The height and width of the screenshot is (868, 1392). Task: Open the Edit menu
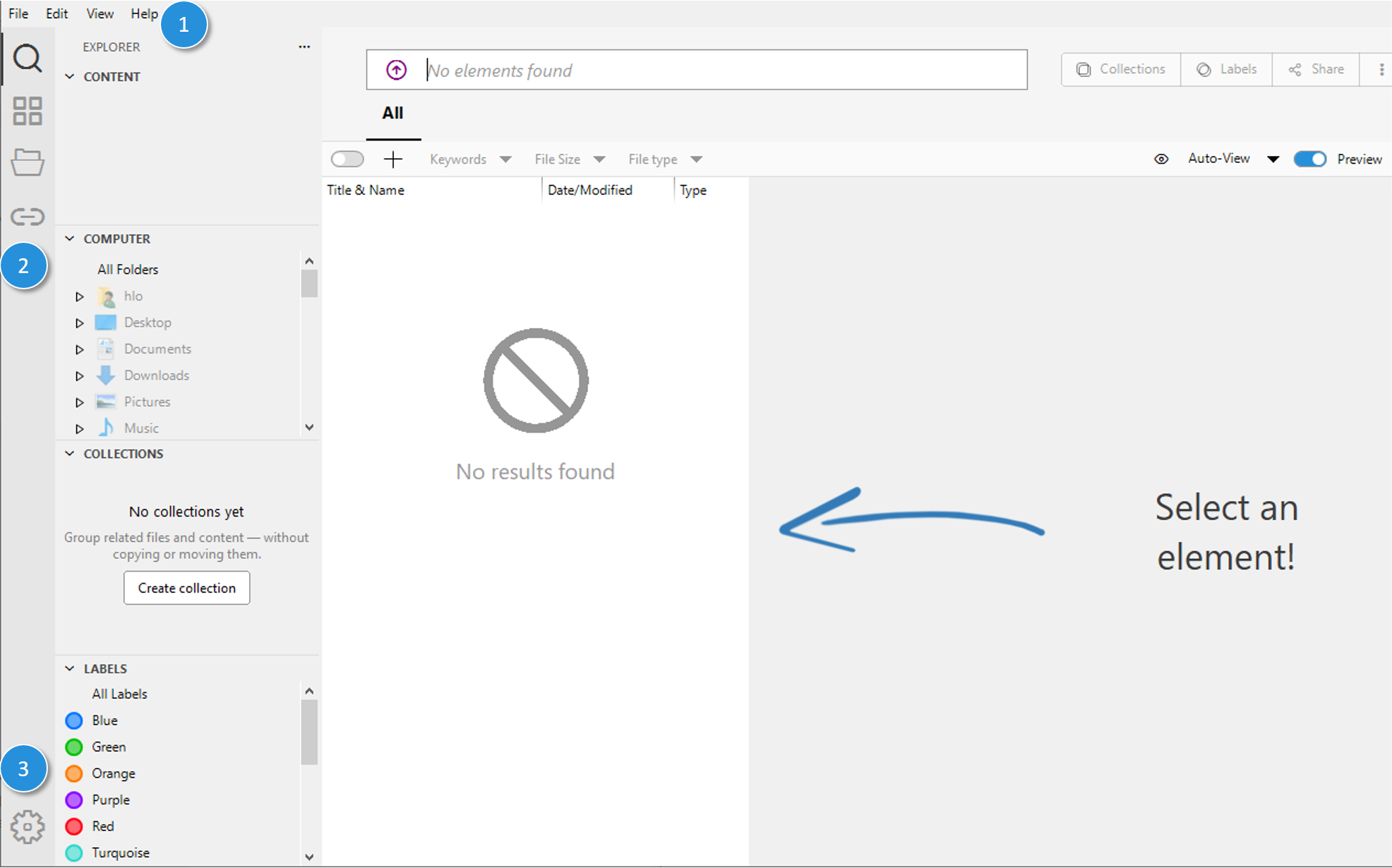[x=56, y=13]
